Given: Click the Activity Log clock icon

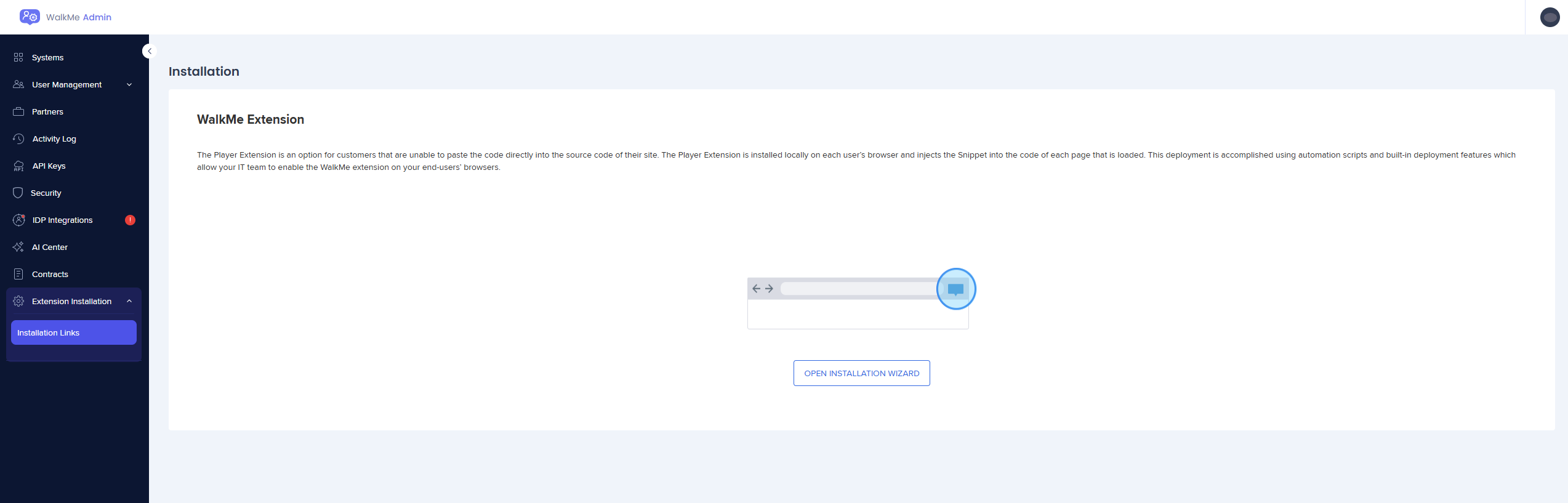Looking at the screenshot, I should [18, 139].
